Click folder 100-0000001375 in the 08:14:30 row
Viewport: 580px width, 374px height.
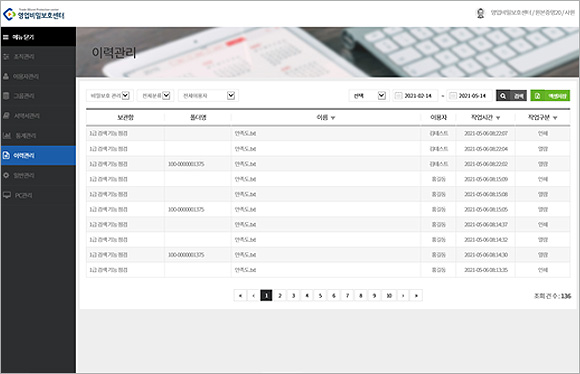pyautogui.click(x=186, y=255)
